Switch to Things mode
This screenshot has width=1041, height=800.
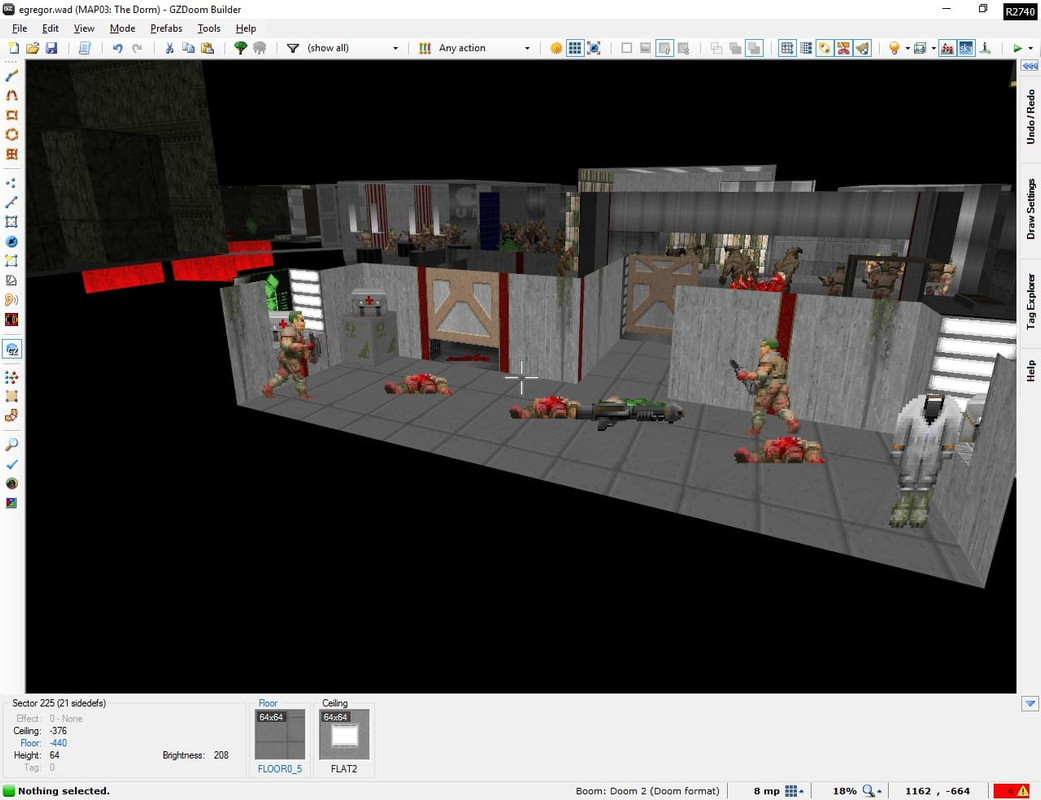11,242
